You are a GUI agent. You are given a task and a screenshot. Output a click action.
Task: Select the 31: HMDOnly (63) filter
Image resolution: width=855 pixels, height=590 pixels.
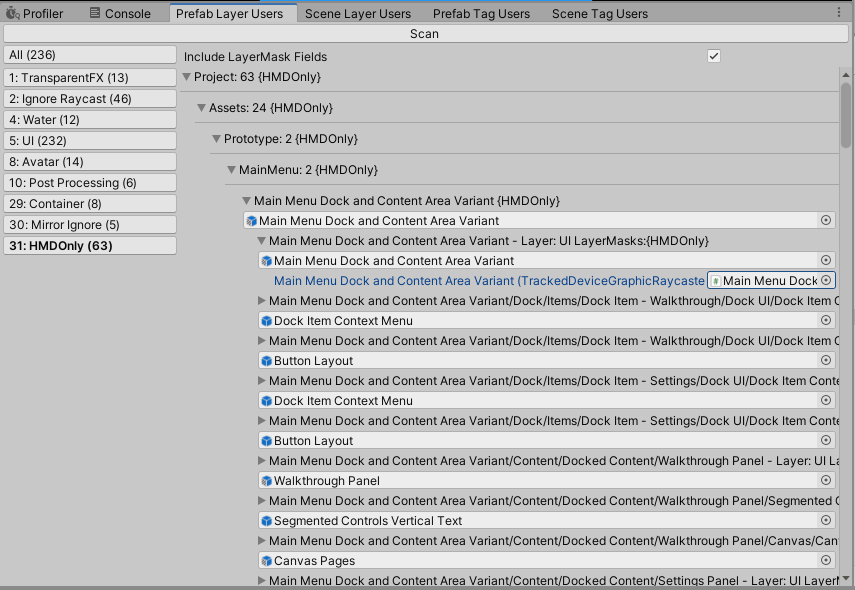tap(90, 245)
